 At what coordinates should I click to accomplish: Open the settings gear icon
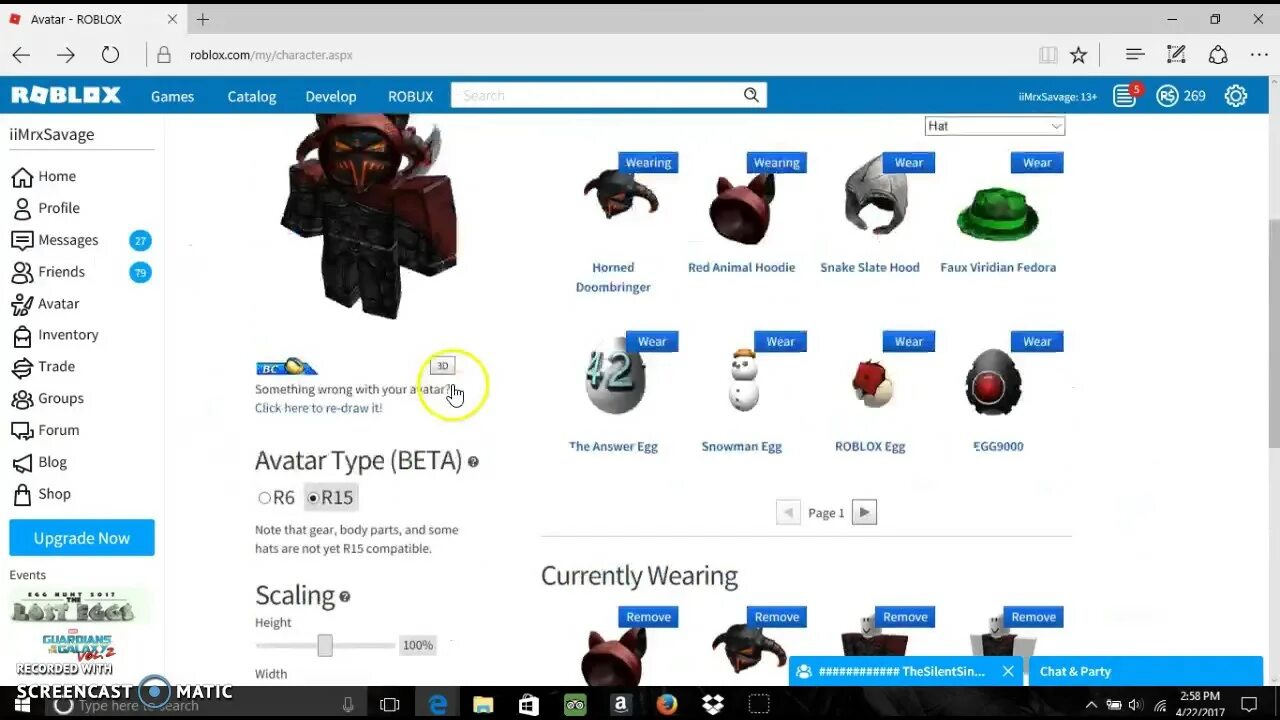1236,96
